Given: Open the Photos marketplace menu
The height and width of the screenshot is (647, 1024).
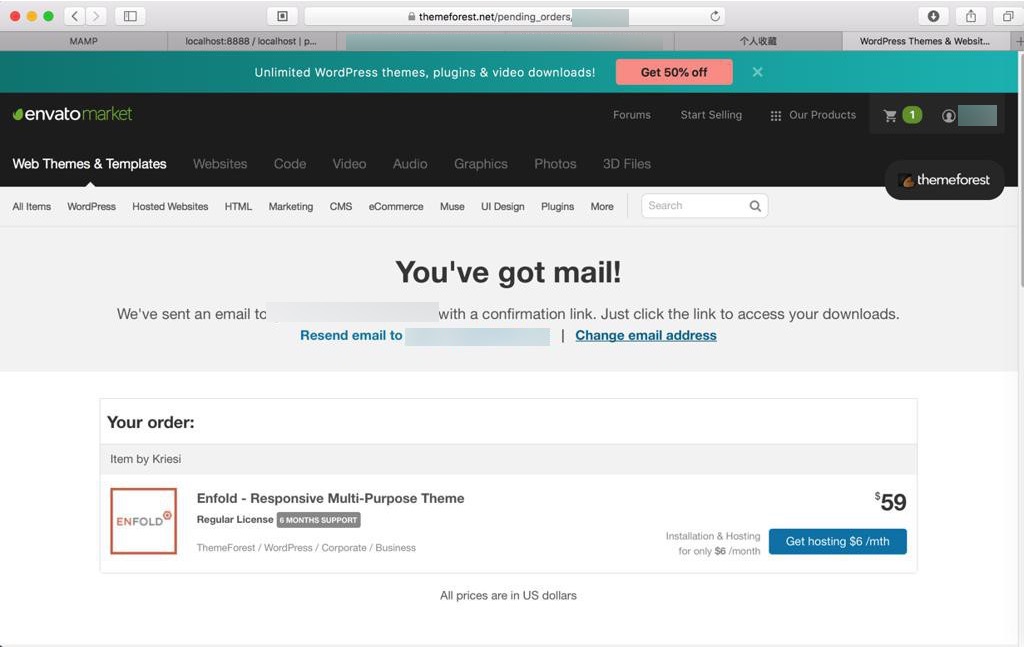Looking at the screenshot, I should 555,164.
